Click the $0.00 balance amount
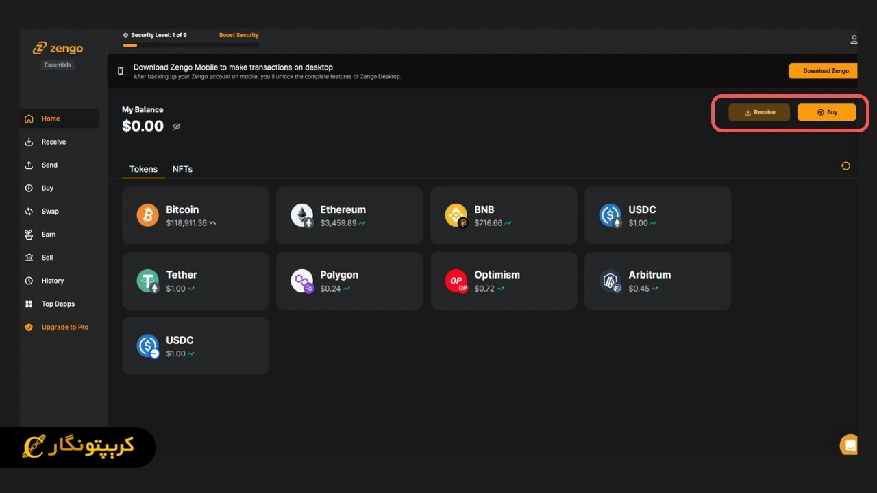 click(143, 126)
